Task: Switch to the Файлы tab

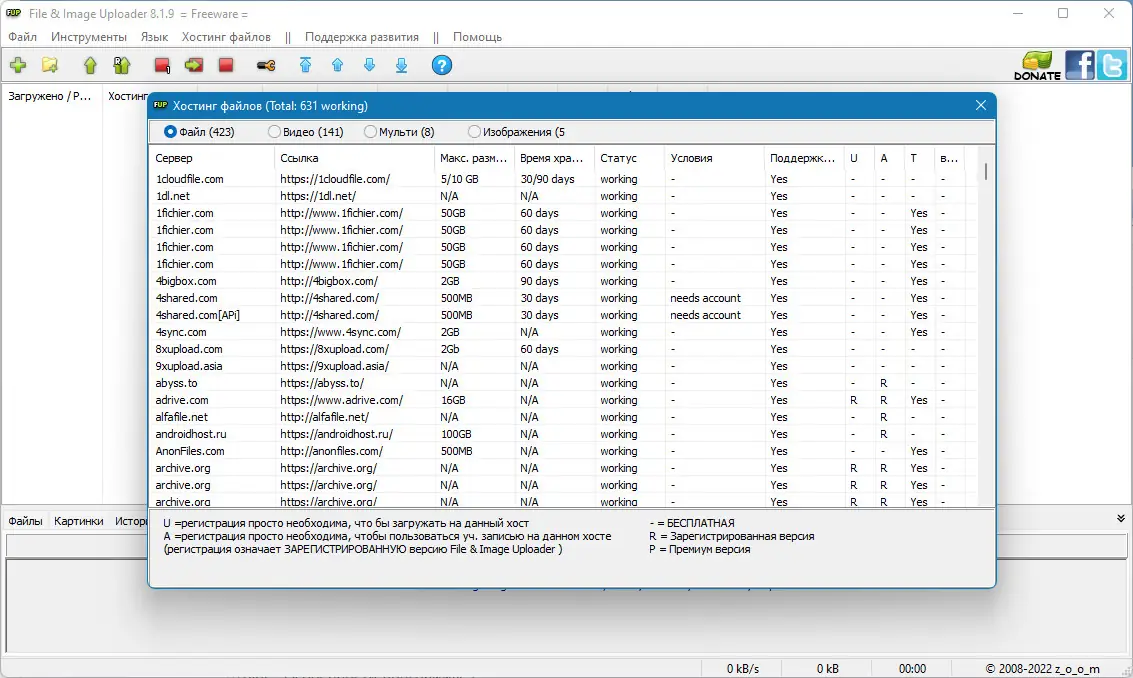Action: pos(25,520)
